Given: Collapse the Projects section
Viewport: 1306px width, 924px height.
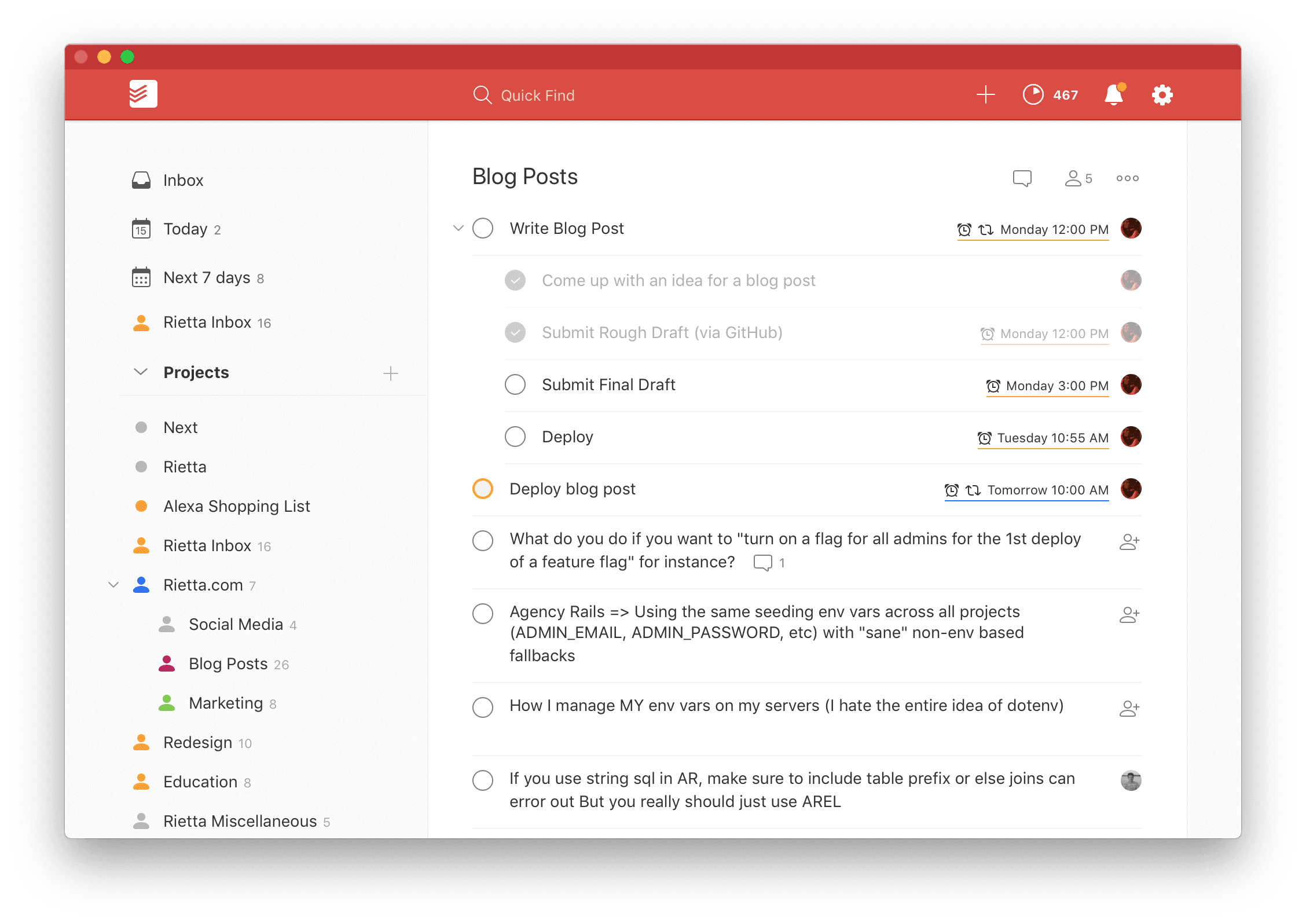Looking at the screenshot, I should tap(141, 372).
